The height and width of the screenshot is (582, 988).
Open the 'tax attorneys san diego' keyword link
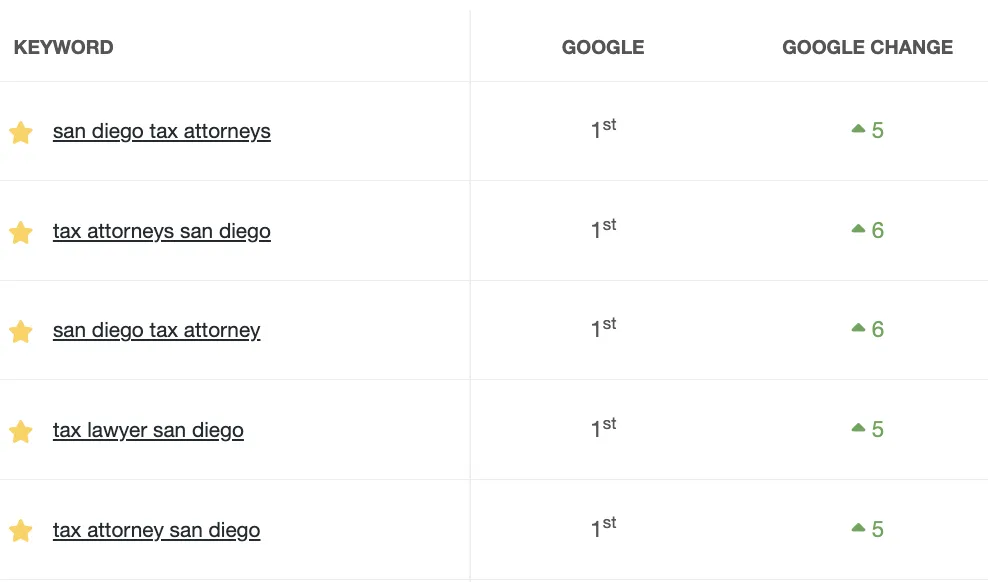coord(161,231)
